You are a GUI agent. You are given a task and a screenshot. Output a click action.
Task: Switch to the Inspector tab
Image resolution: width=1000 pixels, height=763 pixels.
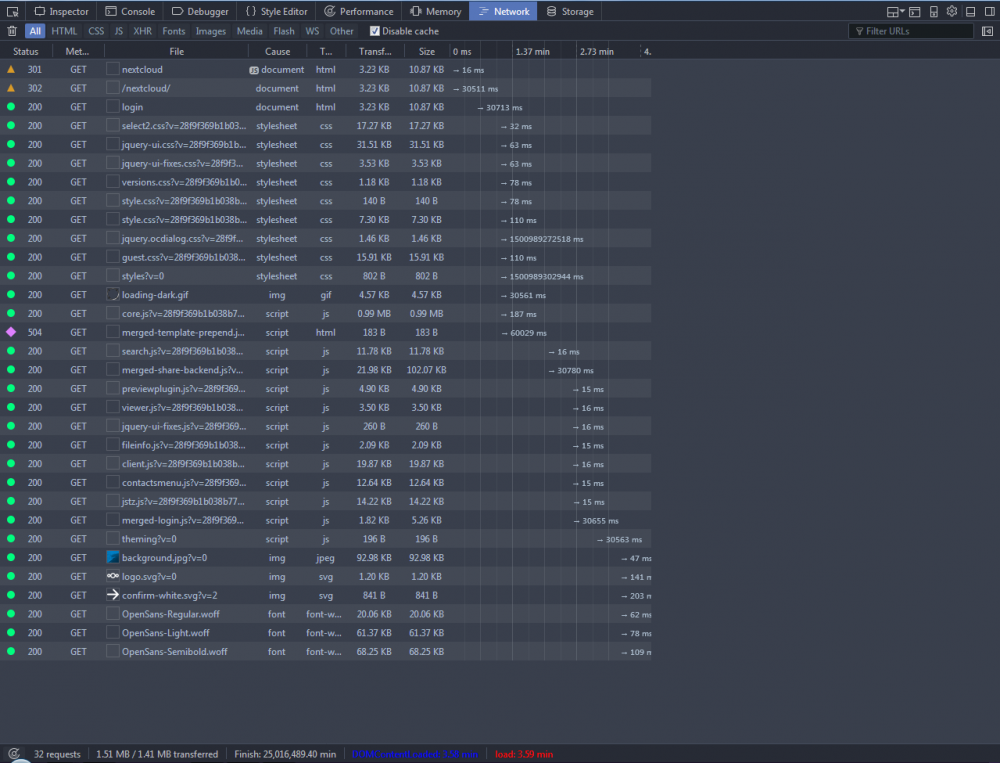(61, 11)
